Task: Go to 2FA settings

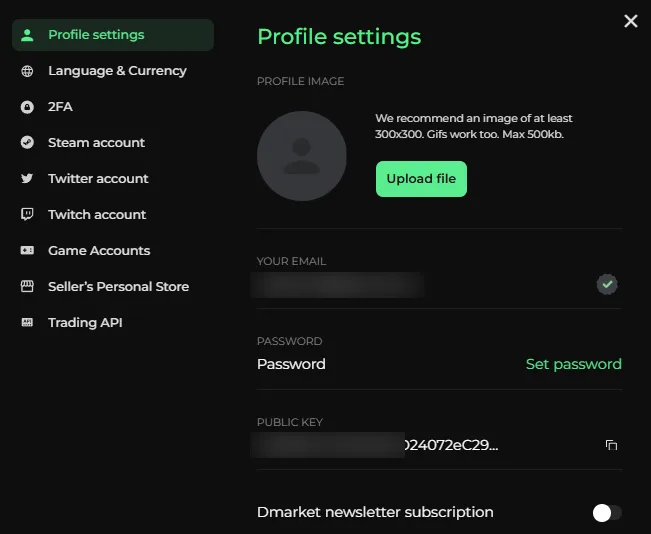Action: point(113,107)
